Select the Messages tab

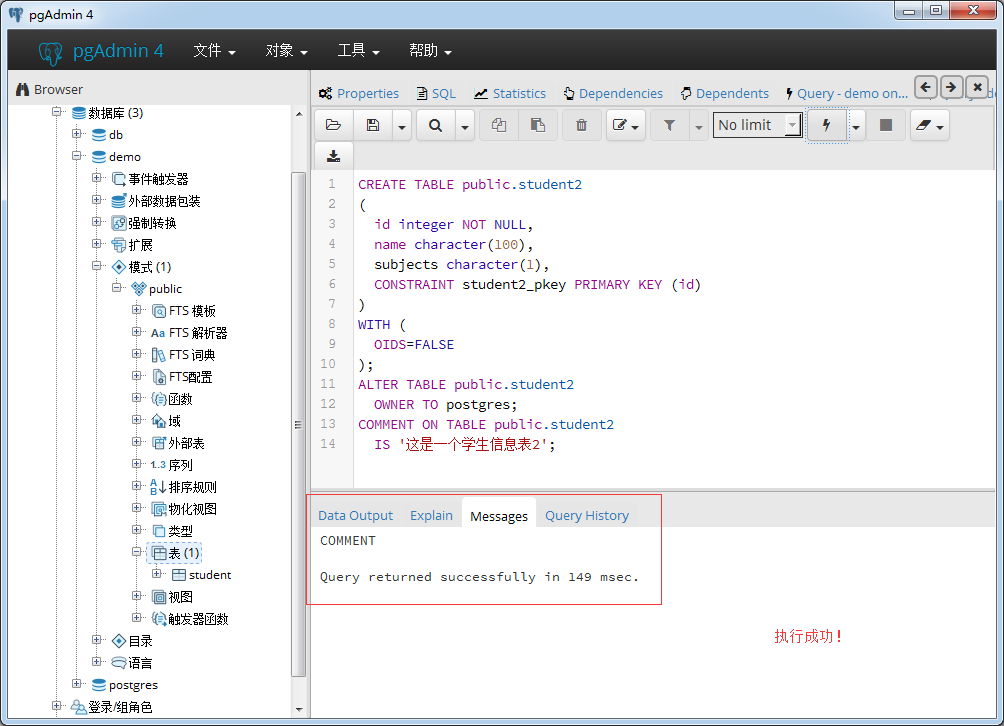(499, 516)
